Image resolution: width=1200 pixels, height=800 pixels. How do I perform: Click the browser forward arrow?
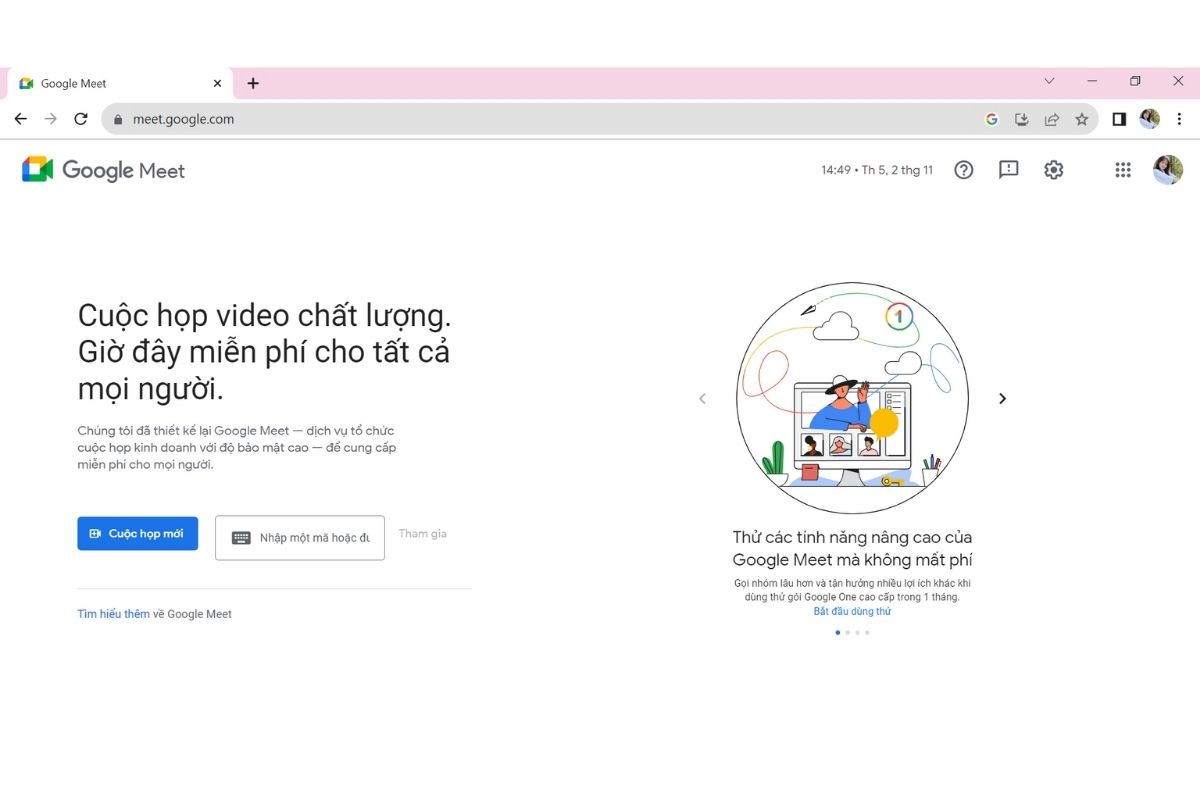(51, 119)
